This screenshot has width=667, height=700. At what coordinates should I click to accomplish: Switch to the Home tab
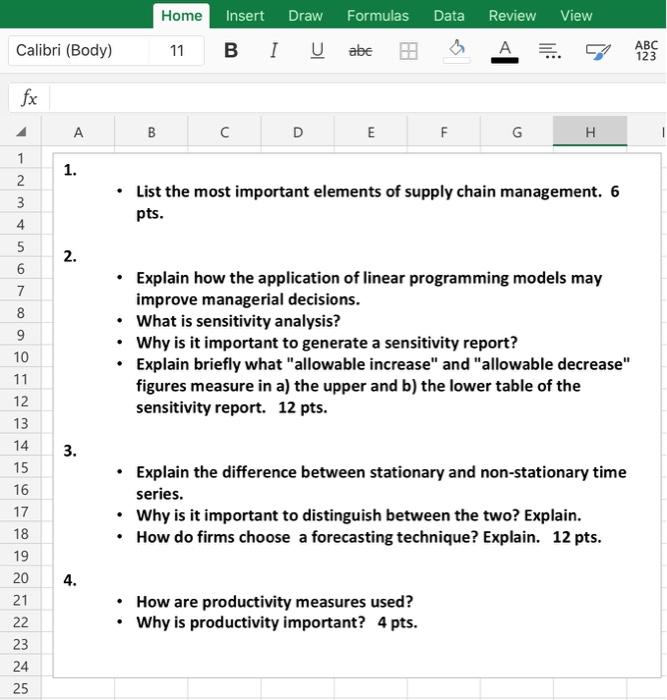click(x=181, y=16)
